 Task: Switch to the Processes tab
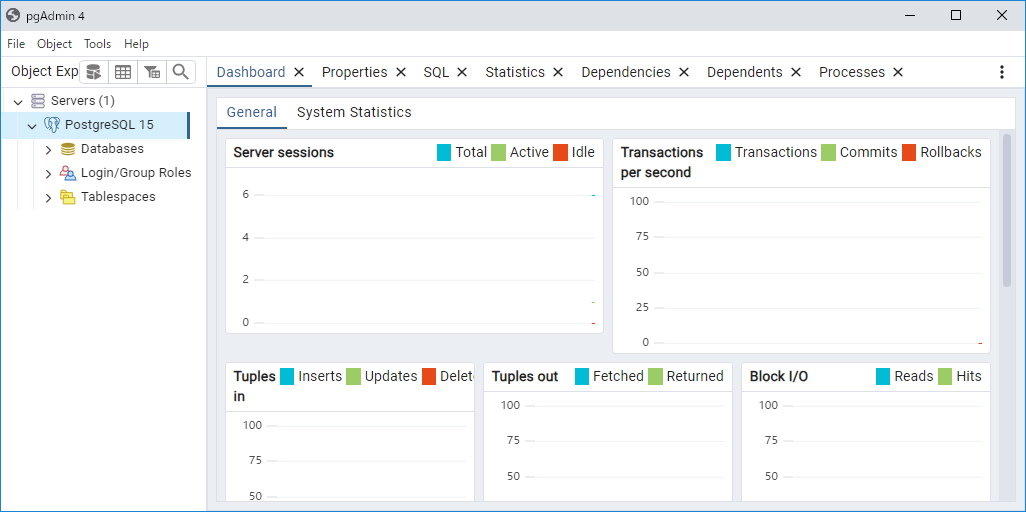pyautogui.click(x=851, y=72)
